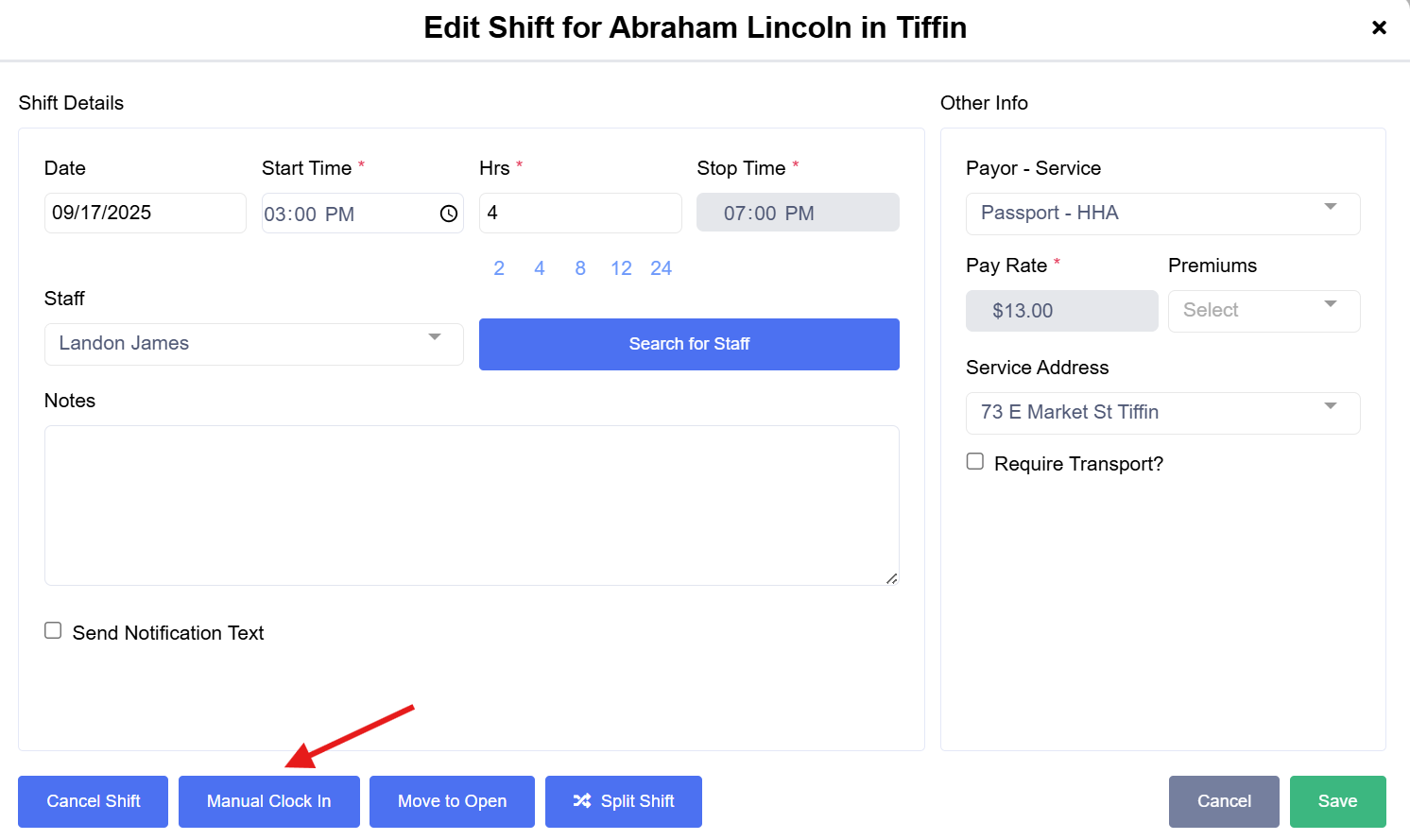Image resolution: width=1410 pixels, height=840 pixels.
Task: Expand the Payor - Service dropdown
Action: pos(1162,214)
